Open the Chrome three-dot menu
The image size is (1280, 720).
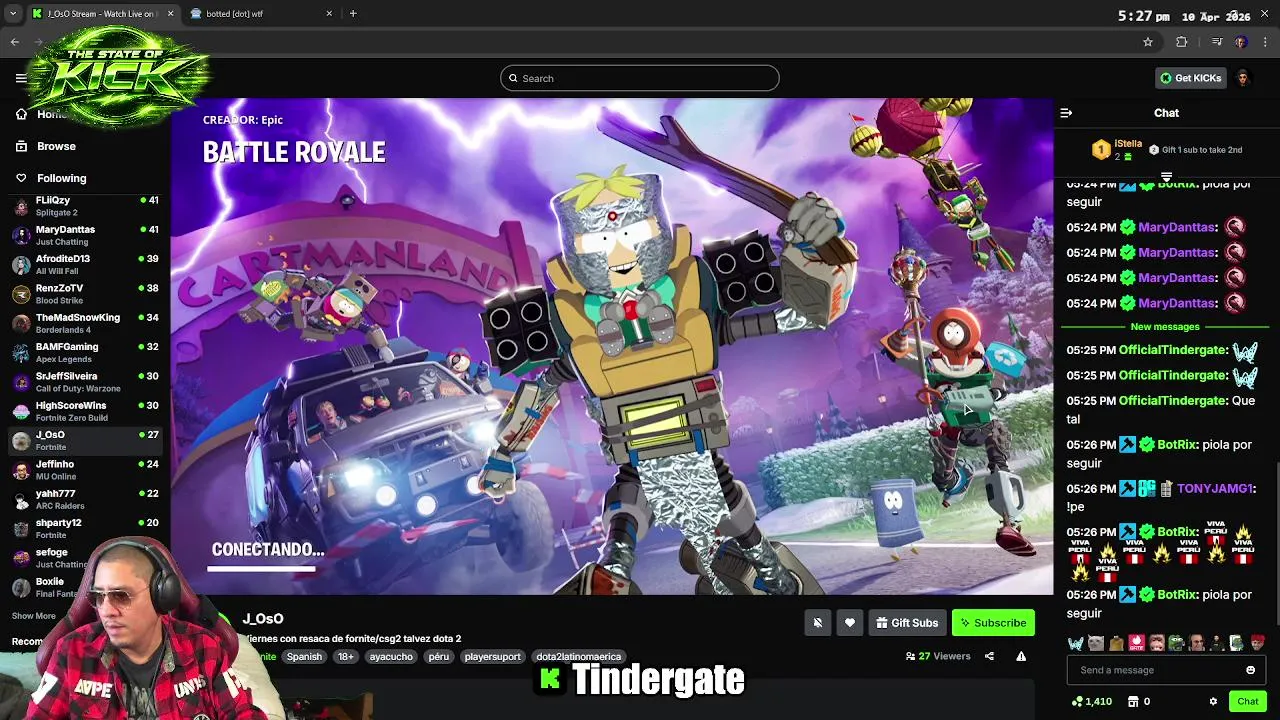1266,42
